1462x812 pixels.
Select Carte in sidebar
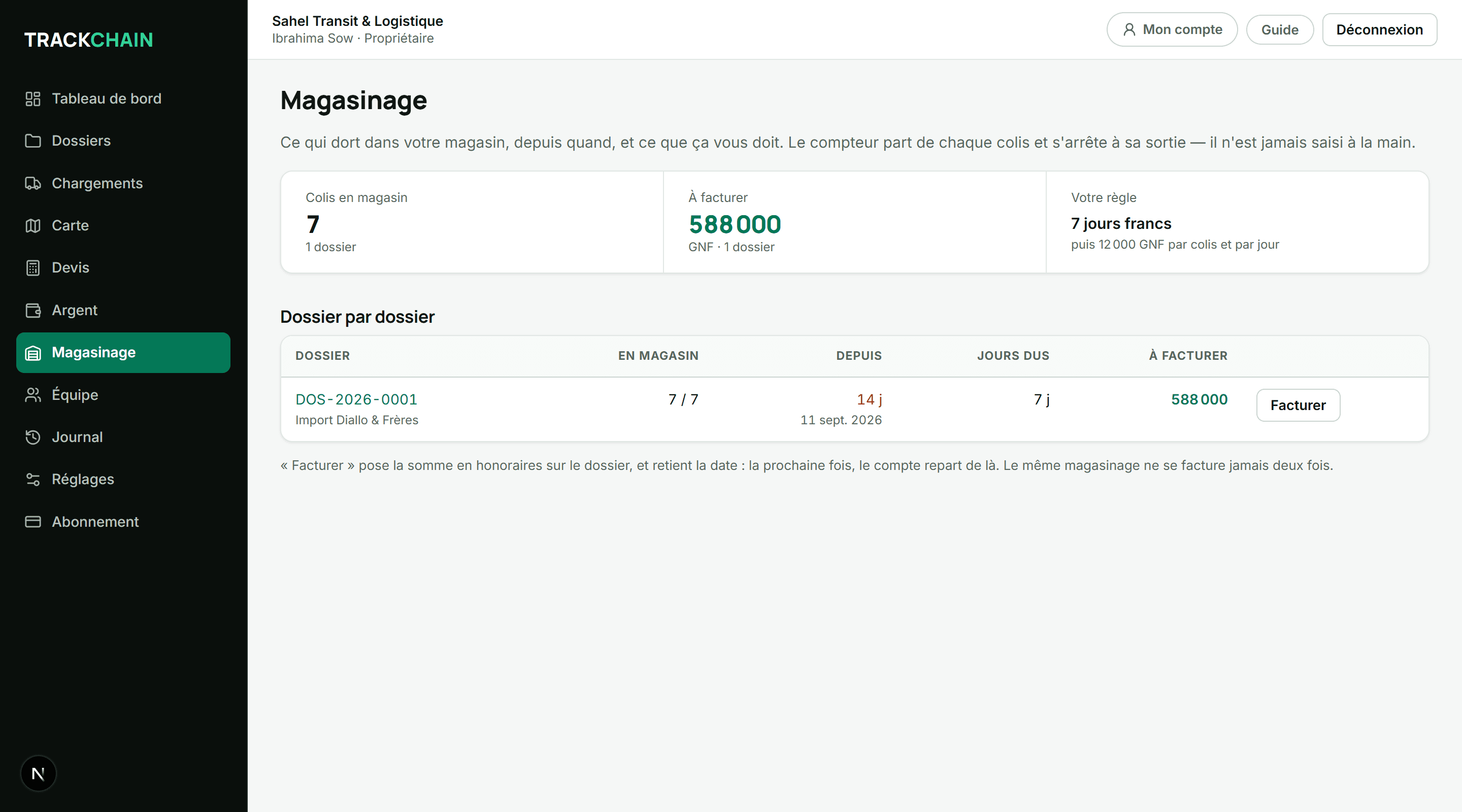[123, 225]
